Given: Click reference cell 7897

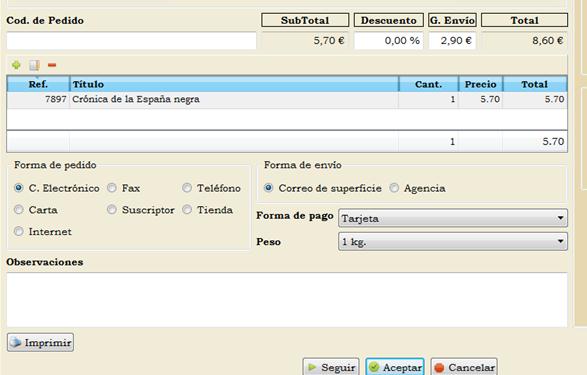Looking at the screenshot, I should (38, 100).
